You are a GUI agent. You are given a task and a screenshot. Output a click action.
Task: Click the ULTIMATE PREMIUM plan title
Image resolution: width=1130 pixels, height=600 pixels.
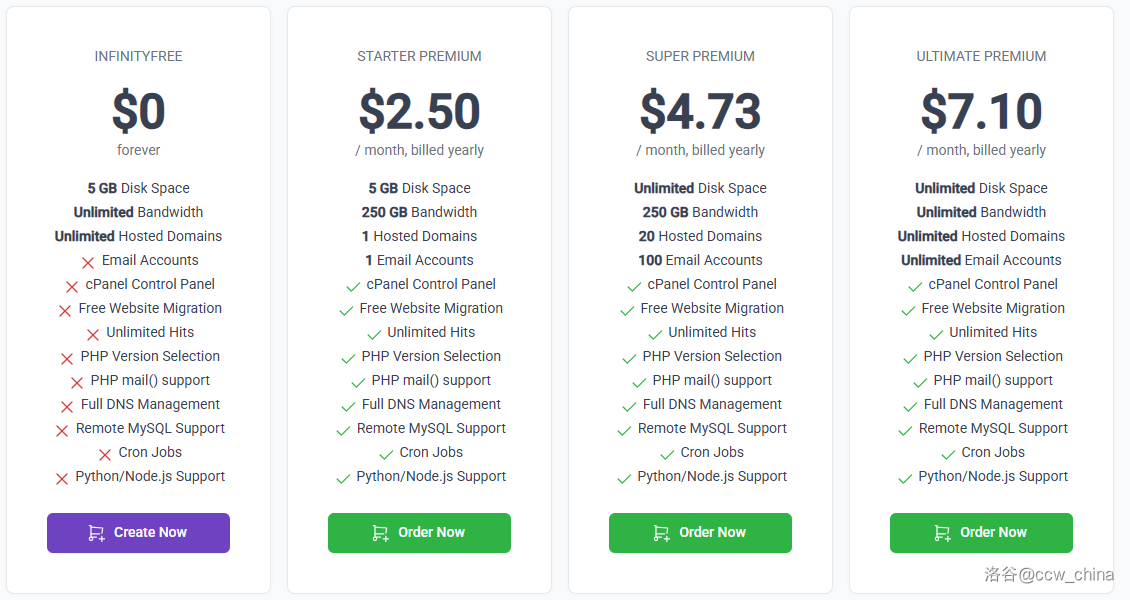pyautogui.click(x=981, y=56)
